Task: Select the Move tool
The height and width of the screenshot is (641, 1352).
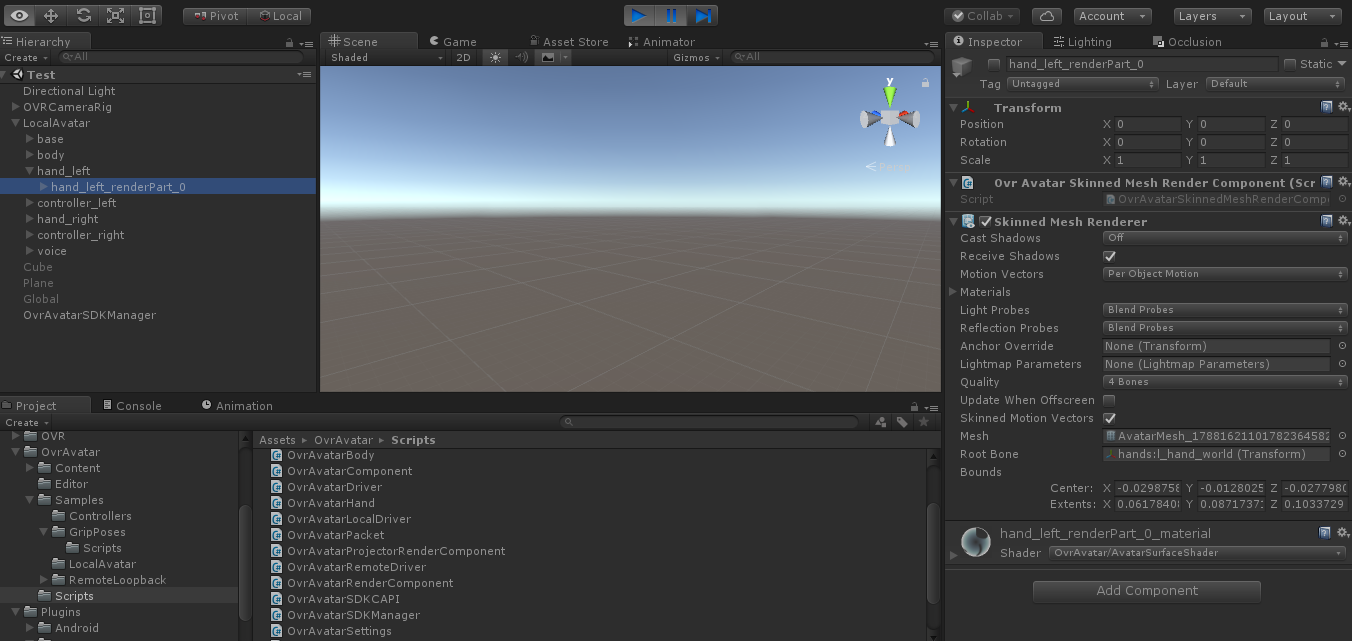Action: (x=51, y=16)
